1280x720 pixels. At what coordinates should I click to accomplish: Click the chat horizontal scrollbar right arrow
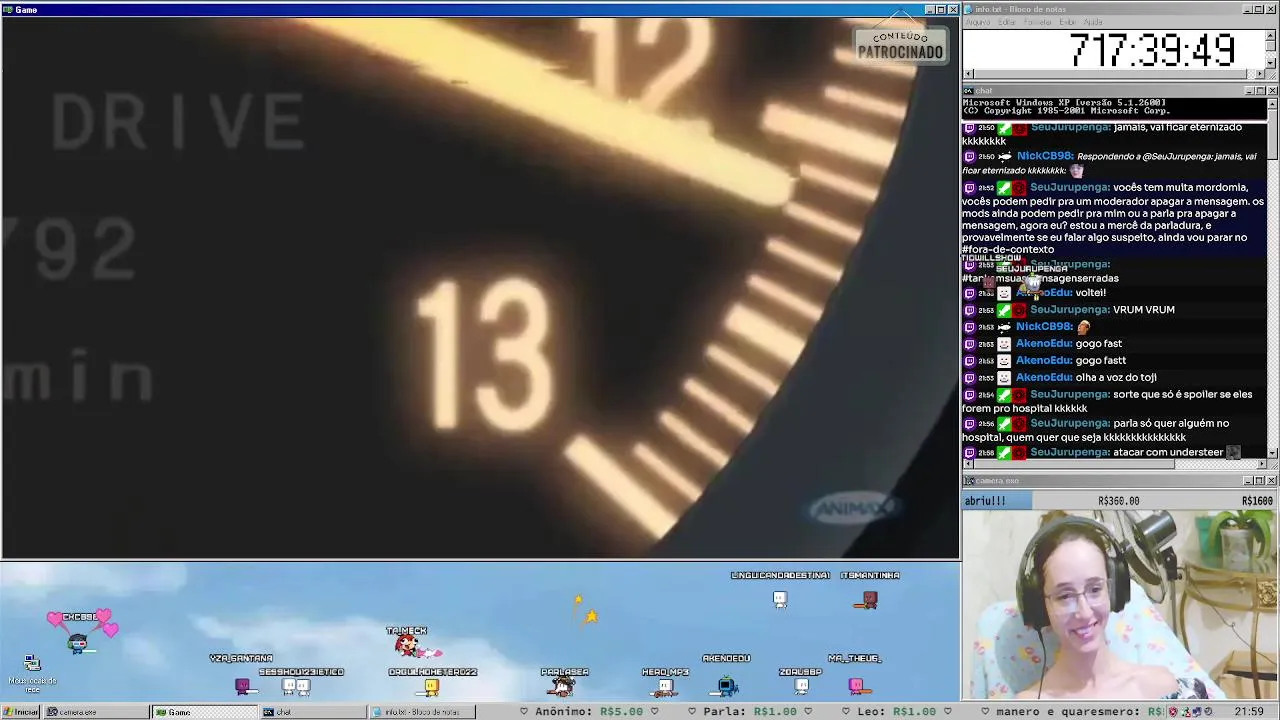[1261, 464]
